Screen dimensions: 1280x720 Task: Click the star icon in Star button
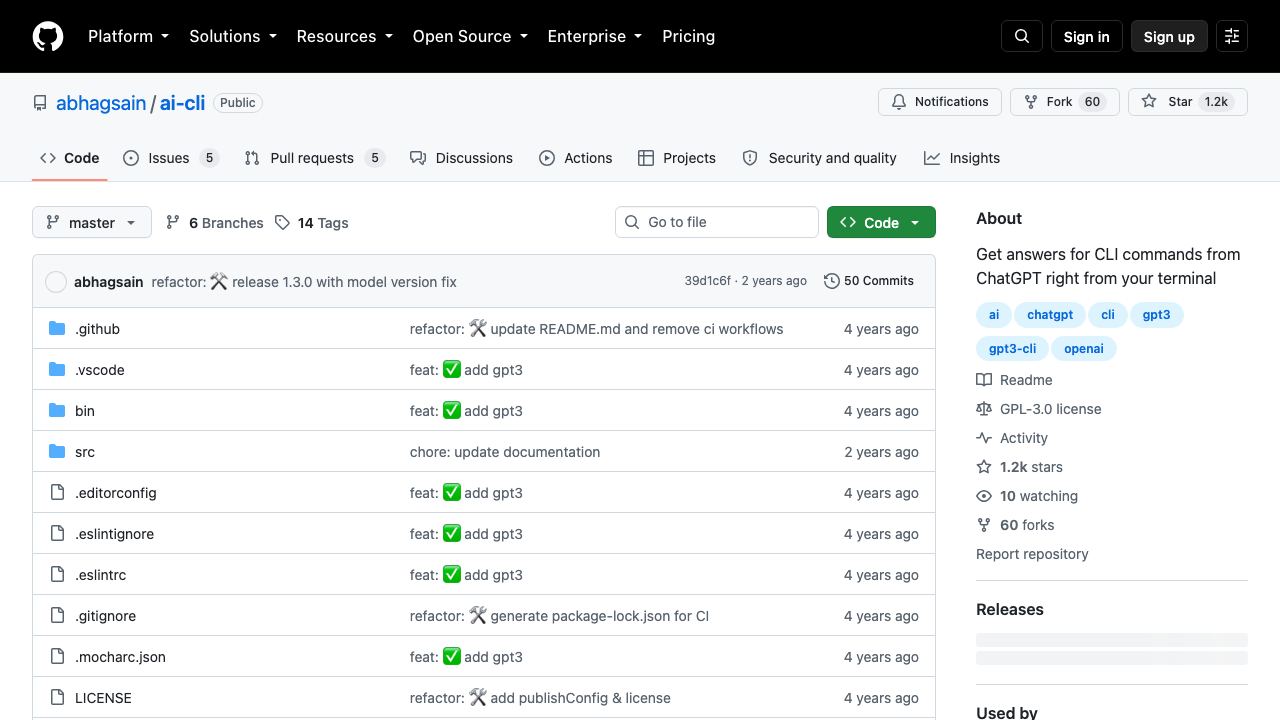tap(1149, 102)
